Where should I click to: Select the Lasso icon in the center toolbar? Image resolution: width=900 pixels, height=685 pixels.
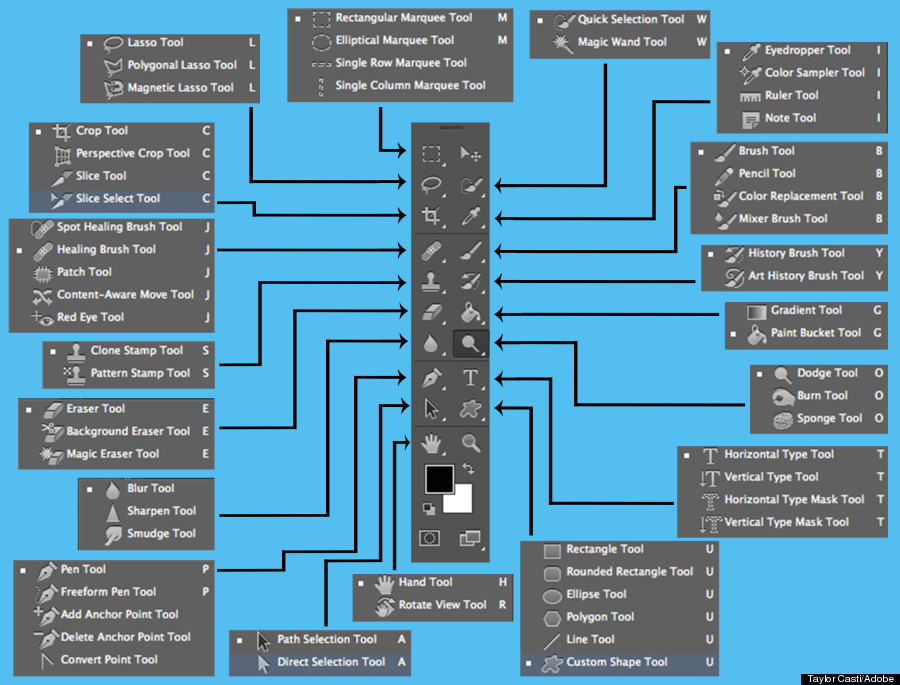[x=431, y=185]
